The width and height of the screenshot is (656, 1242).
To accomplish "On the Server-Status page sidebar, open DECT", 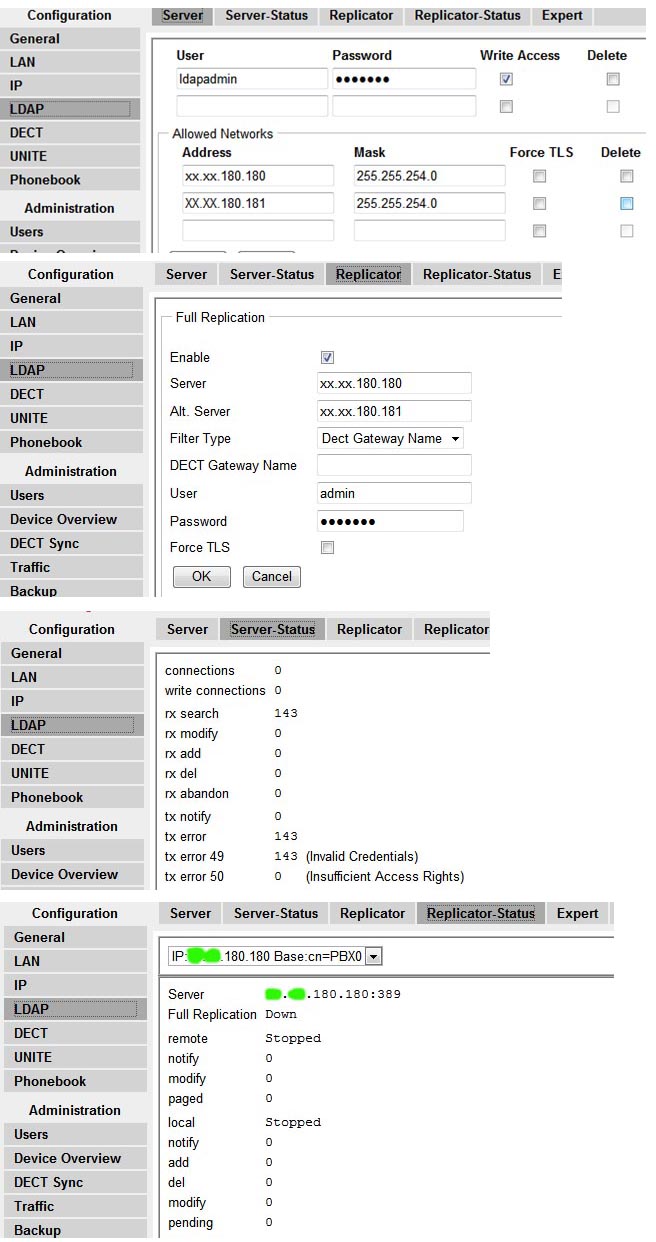I will pos(71,749).
